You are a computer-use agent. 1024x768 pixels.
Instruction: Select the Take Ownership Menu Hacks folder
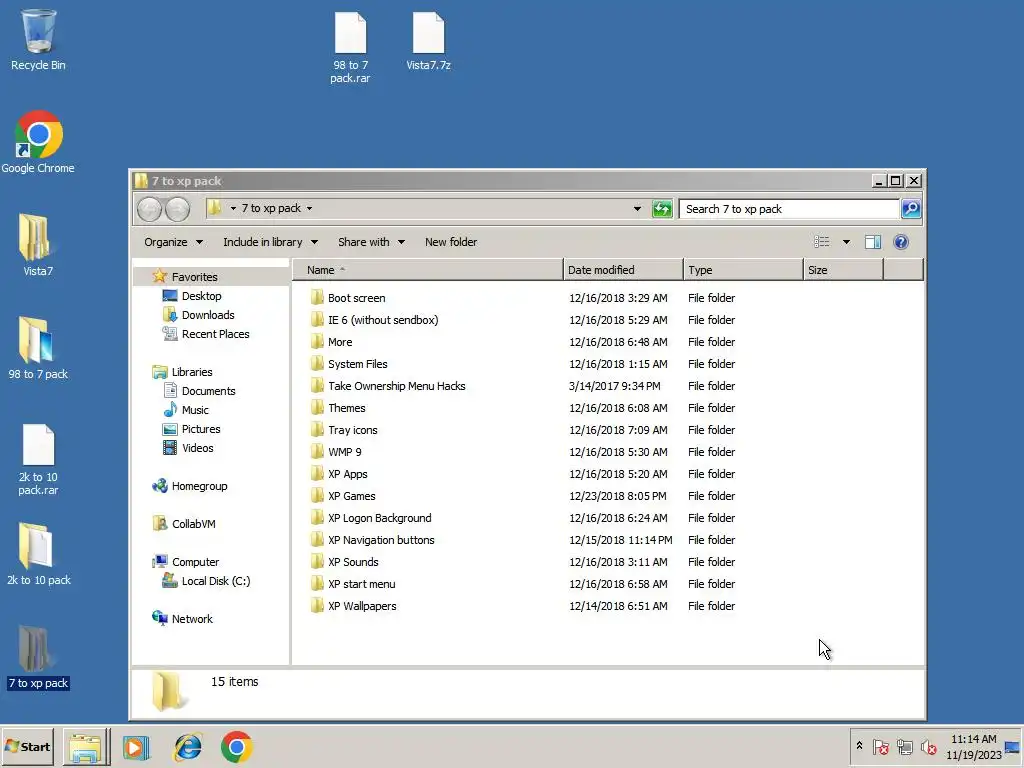(x=396, y=386)
